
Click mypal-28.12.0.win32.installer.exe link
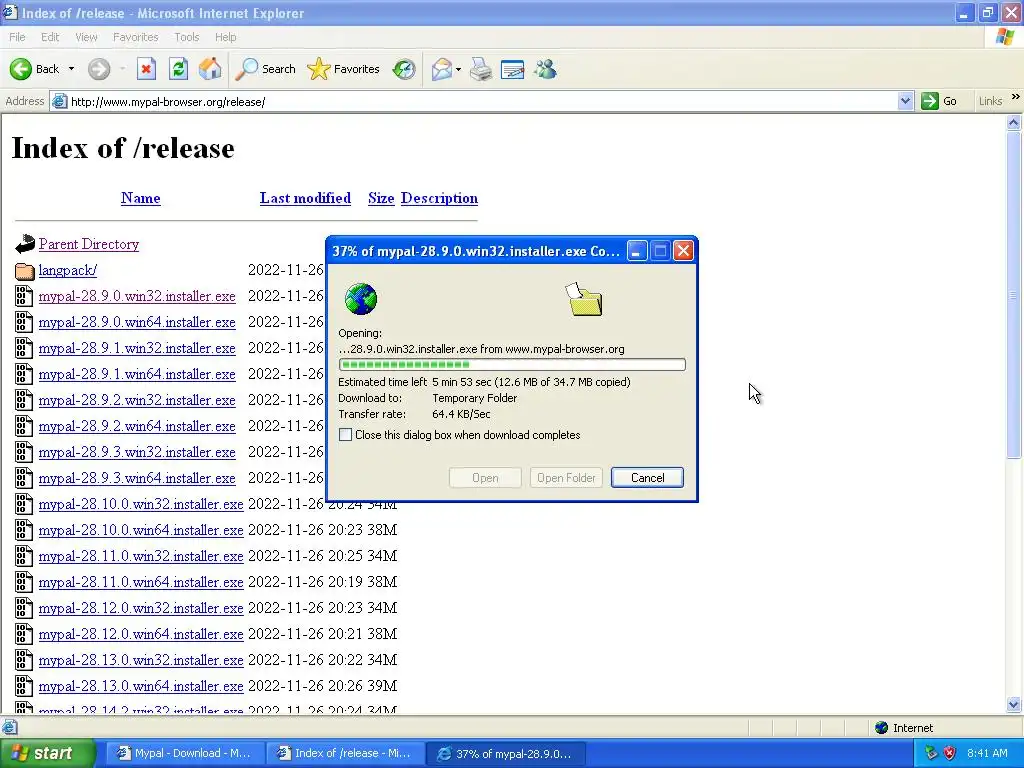[x=141, y=608]
